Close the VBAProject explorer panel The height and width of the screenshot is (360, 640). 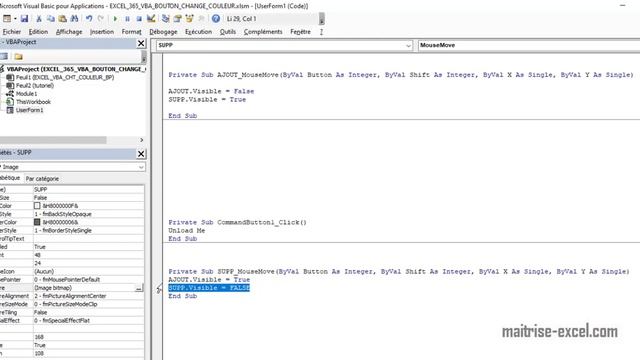pos(141,43)
